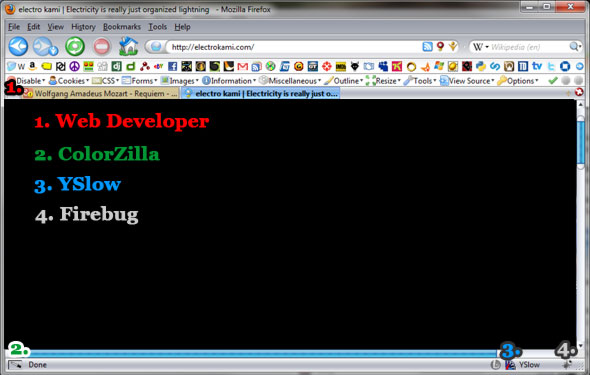Open the pink 'K' bookmark icon
The width and height of the screenshot is (590, 375).
tap(397, 67)
